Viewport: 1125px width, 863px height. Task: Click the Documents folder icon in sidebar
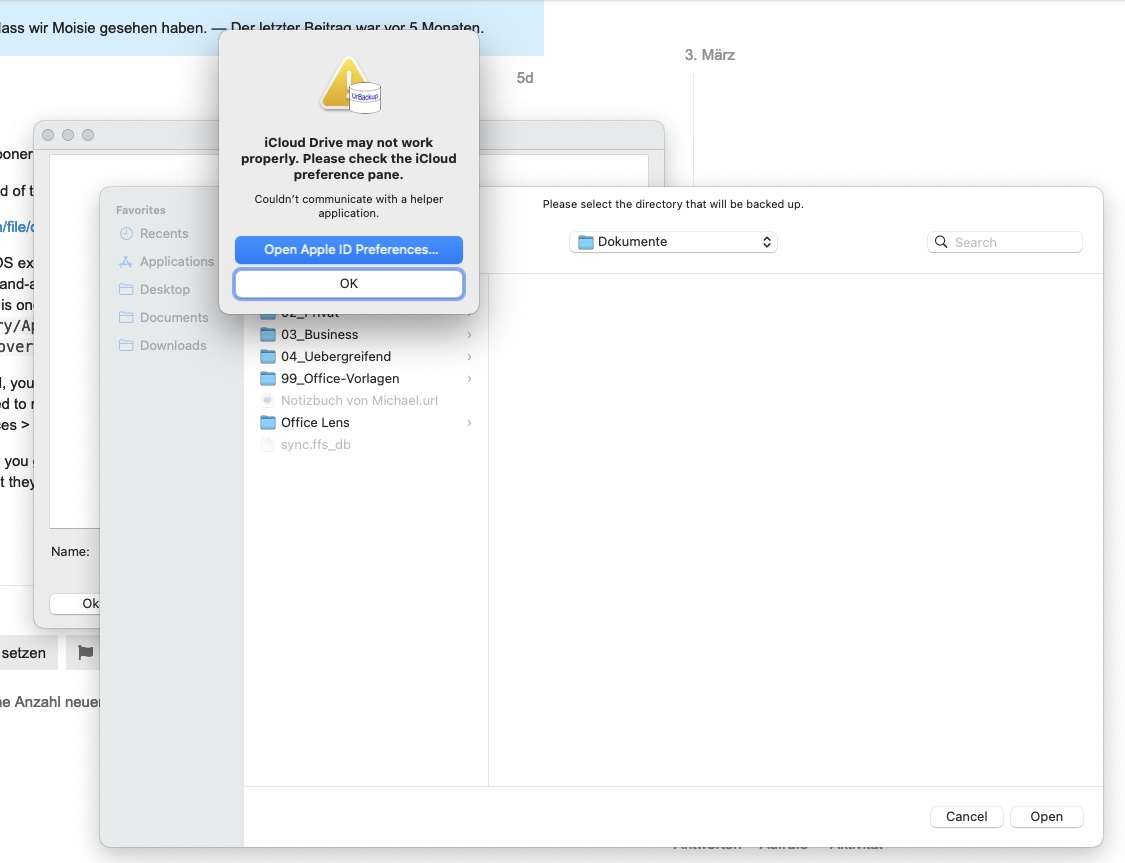pos(126,318)
